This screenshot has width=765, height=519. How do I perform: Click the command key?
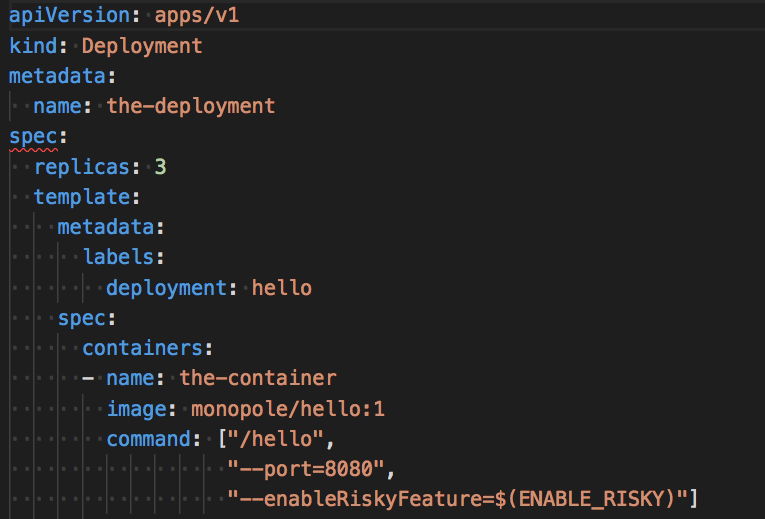pyautogui.click(x=148, y=439)
